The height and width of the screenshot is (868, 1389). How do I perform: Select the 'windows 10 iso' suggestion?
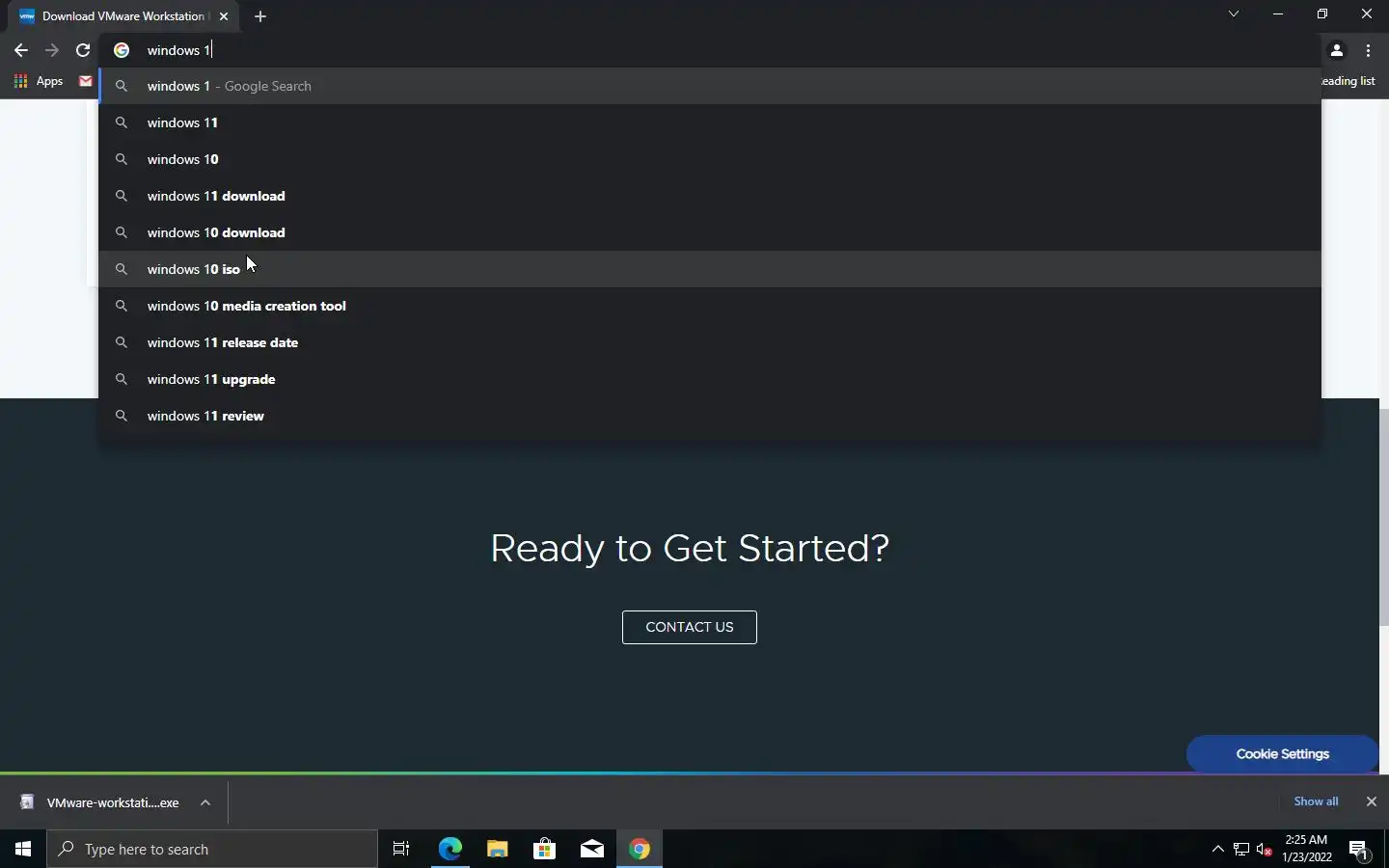(710, 269)
